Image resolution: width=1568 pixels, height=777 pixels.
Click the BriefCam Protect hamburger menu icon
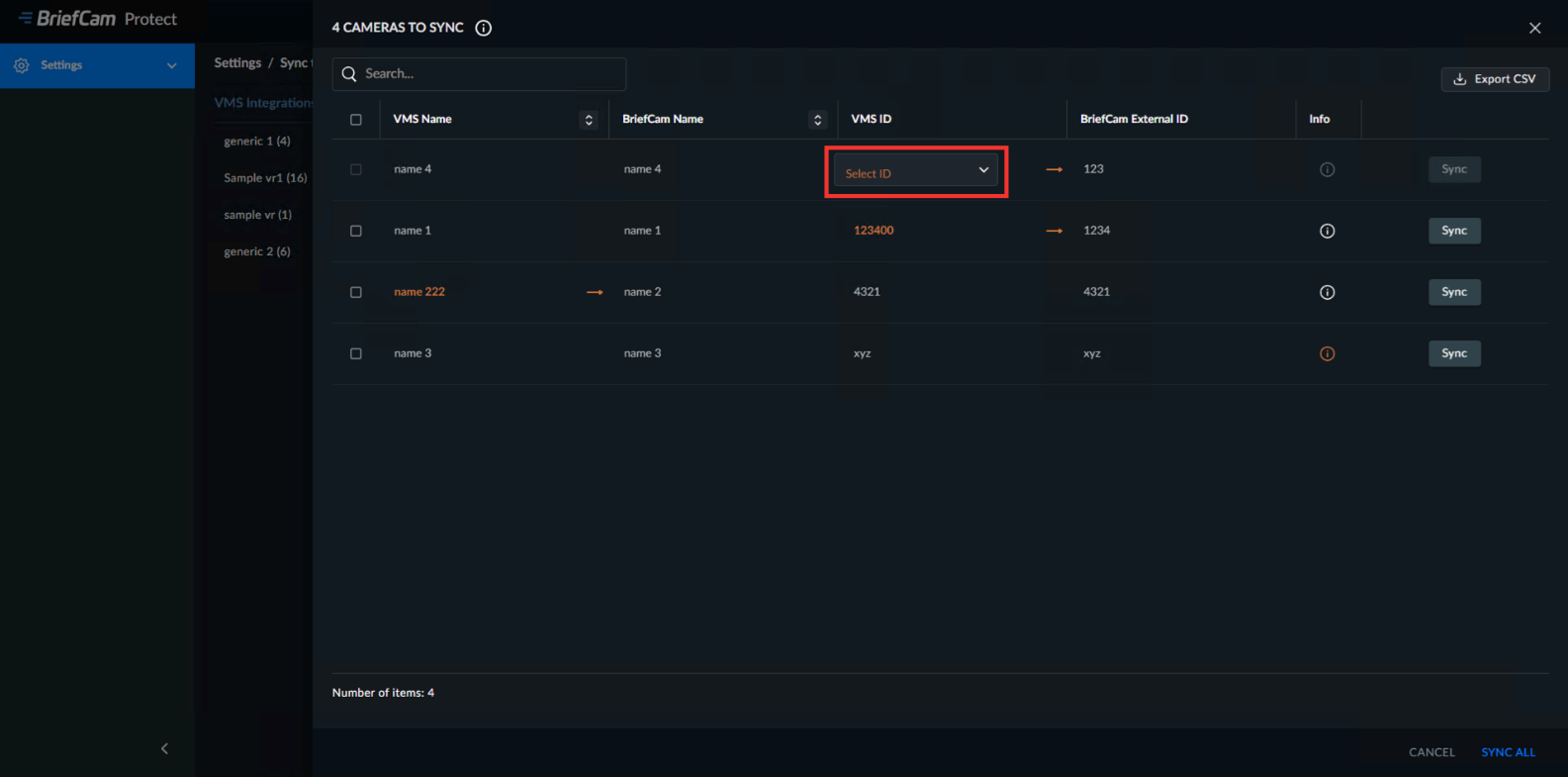point(25,18)
